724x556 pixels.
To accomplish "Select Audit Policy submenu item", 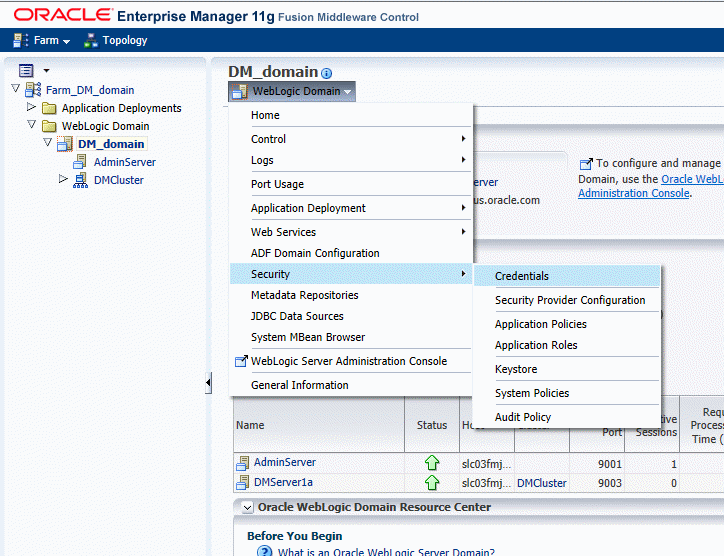I will point(567,417).
